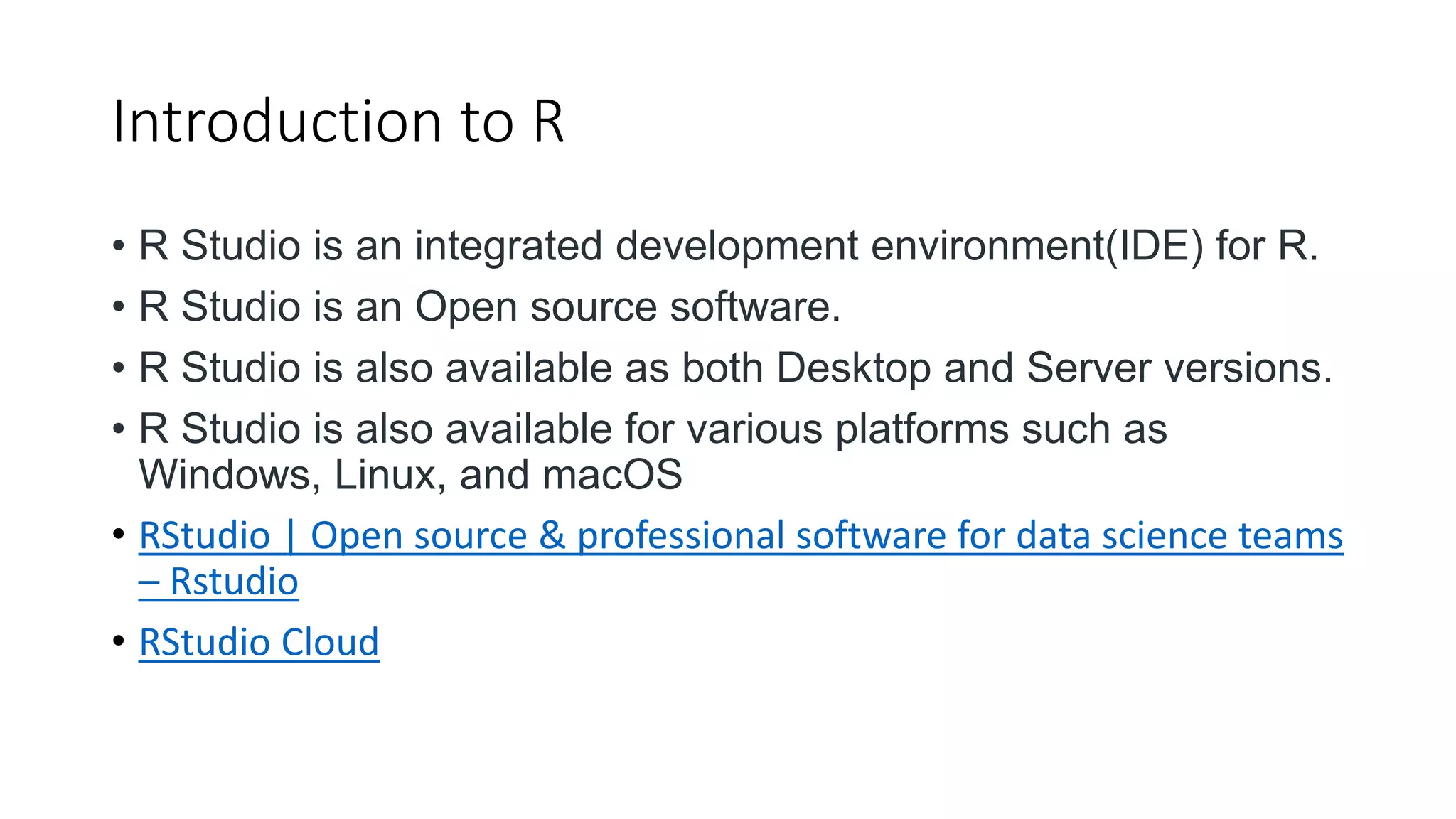This screenshot has width=1456, height=819.
Task: Click the bullet about integrated development environment
Action: pos(728,246)
